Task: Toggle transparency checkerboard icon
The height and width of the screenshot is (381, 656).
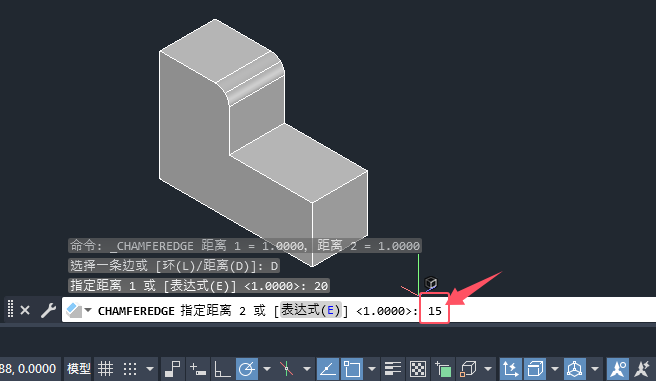Action: (418, 369)
